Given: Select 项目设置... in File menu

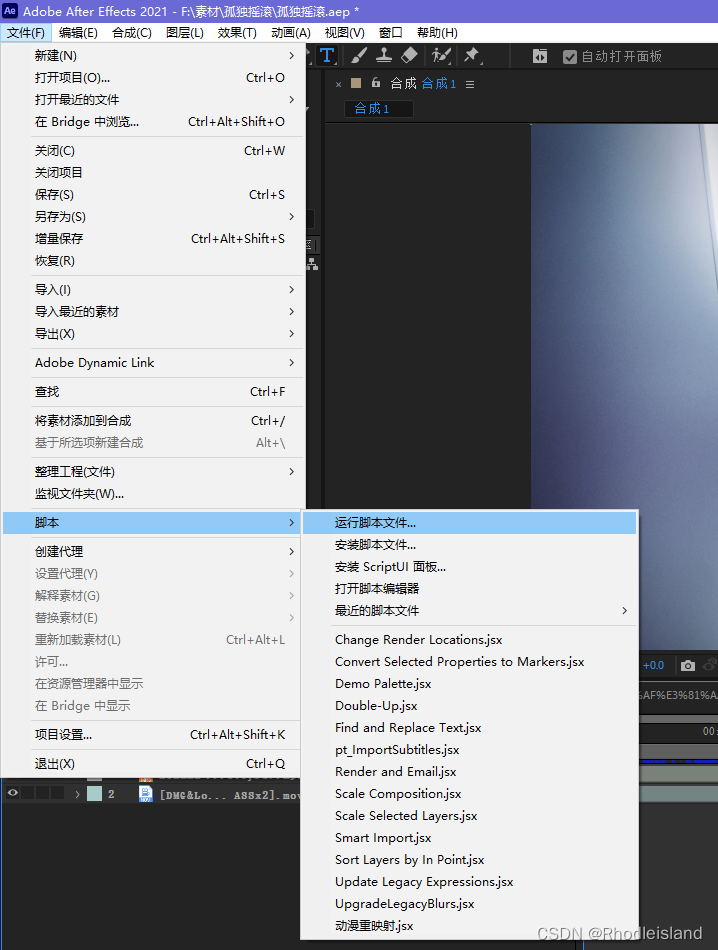Looking at the screenshot, I should pyautogui.click(x=152, y=734).
